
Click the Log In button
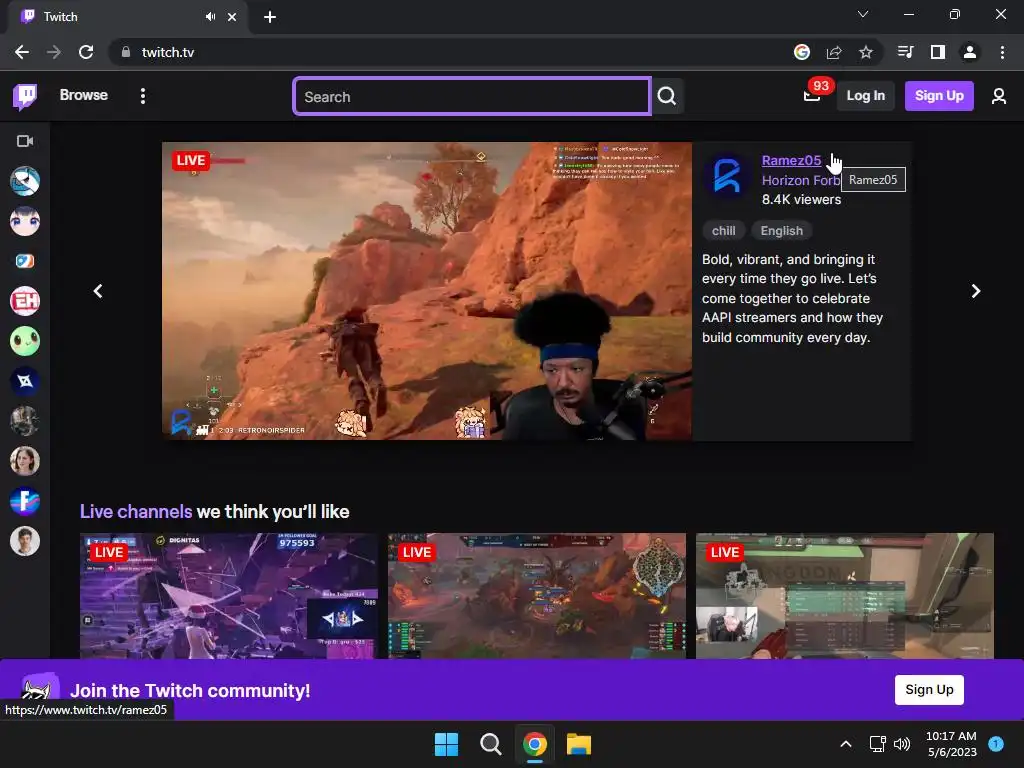[x=865, y=96]
